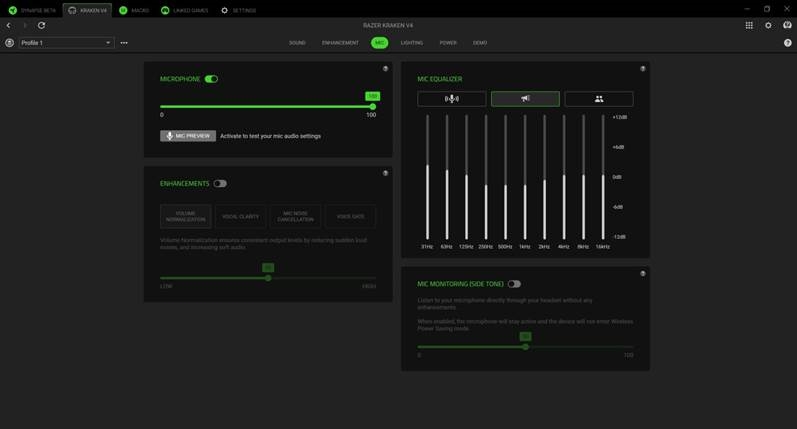Switch to the Enhancement sub-tab
Image resolution: width=797 pixels, height=429 pixels.
point(340,43)
